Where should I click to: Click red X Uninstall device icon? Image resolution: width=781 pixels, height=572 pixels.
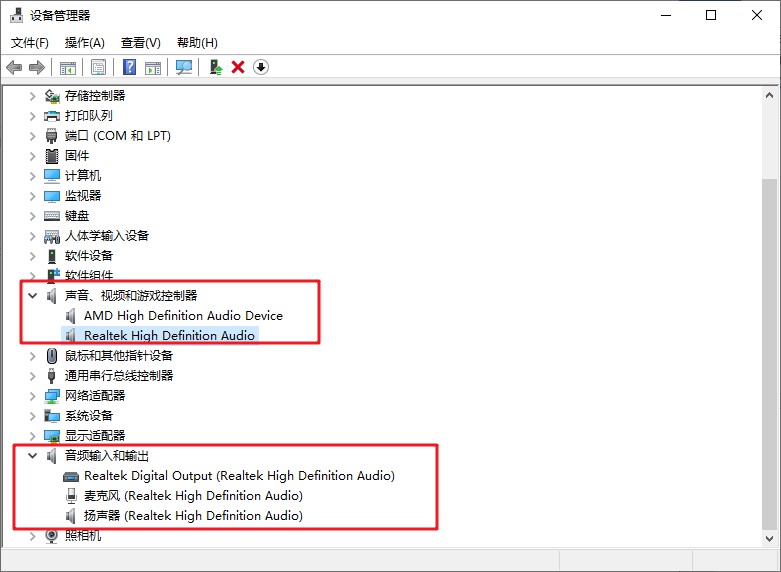click(238, 67)
